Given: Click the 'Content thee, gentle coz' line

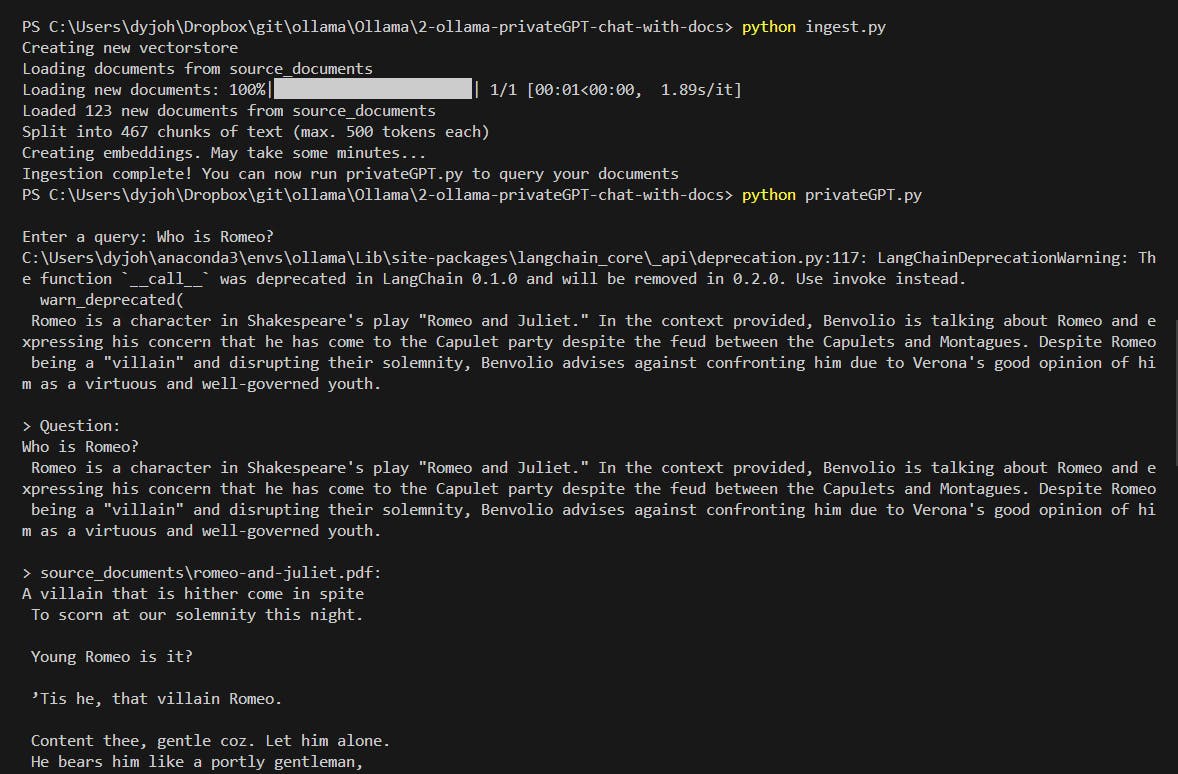Looking at the screenshot, I should click(210, 741).
